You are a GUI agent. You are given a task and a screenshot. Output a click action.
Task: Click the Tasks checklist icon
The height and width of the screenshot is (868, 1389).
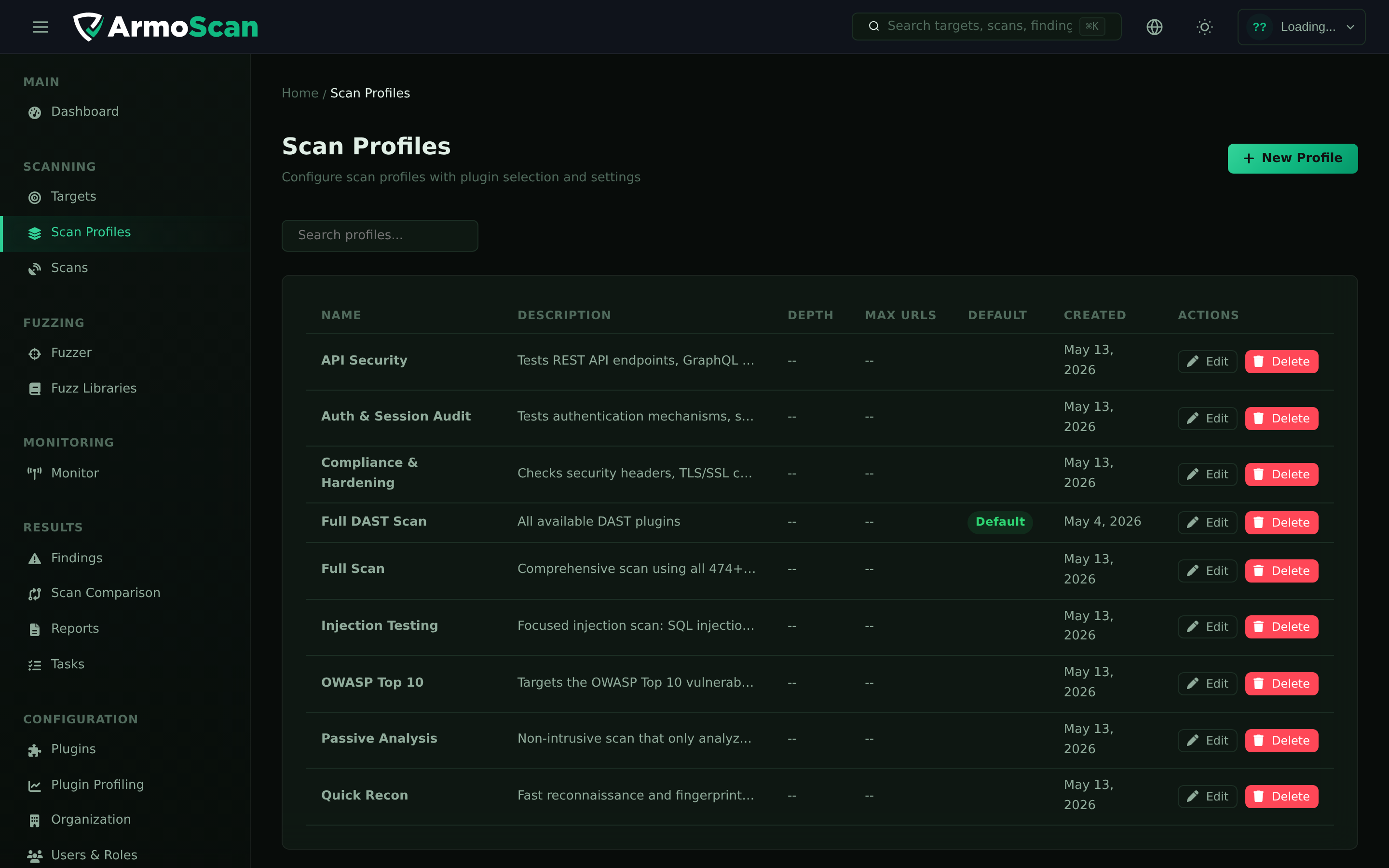pyautogui.click(x=35, y=665)
